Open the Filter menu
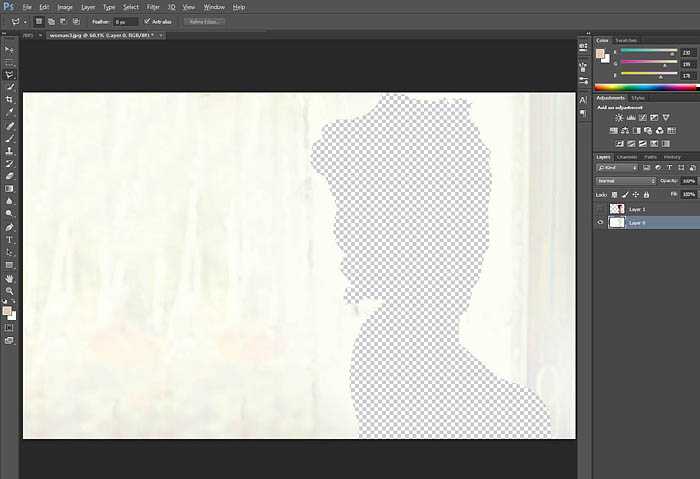Screen dimensions: 700x479 153,7
